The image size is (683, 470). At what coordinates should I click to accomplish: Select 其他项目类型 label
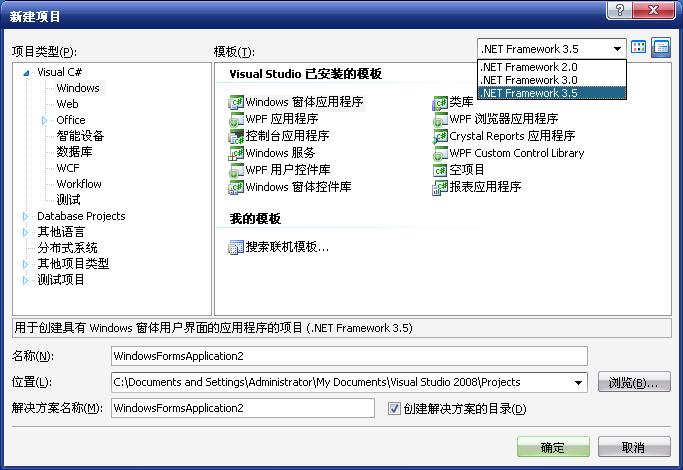pyautogui.click(x=73, y=264)
